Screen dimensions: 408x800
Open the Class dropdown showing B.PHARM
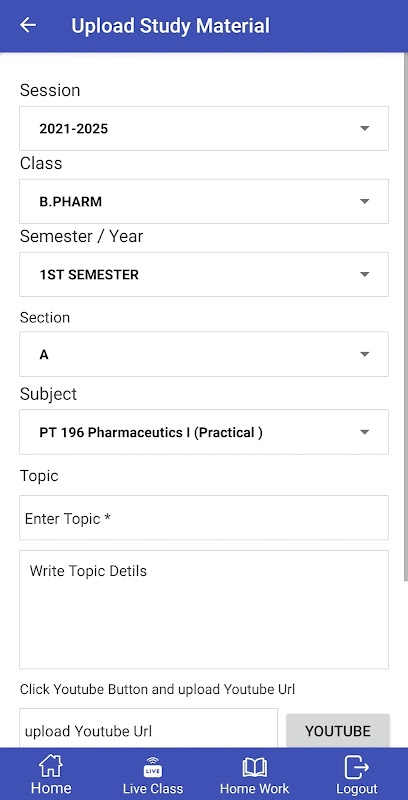pyautogui.click(x=204, y=201)
